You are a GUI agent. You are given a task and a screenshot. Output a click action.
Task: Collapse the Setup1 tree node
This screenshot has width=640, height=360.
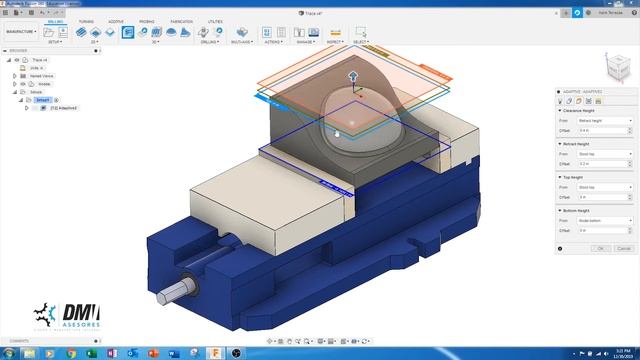tap(21, 100)
